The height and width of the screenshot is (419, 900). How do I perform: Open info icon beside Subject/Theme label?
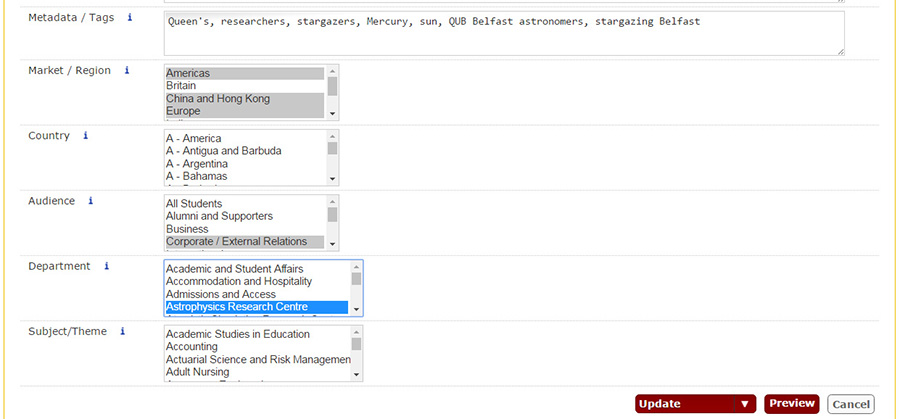122,331
